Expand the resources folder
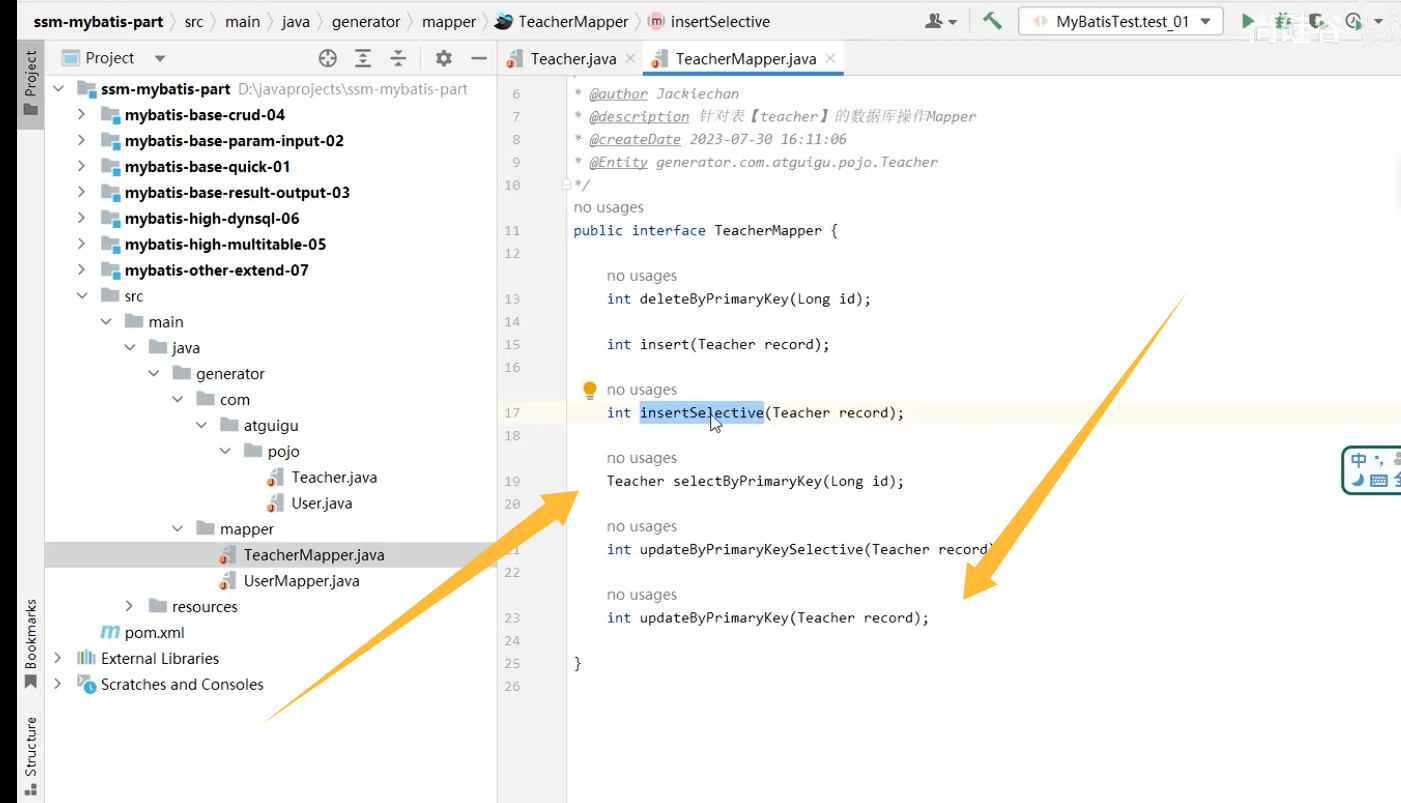 point(130,607)
